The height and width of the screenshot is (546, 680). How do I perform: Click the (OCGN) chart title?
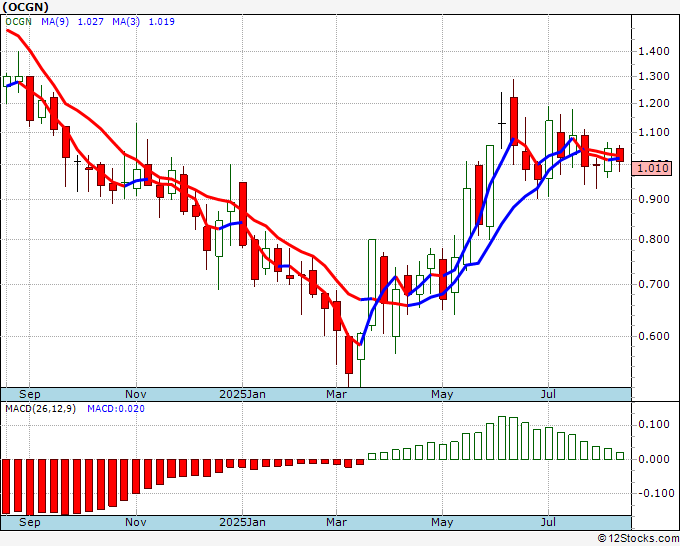click(25, 7)
